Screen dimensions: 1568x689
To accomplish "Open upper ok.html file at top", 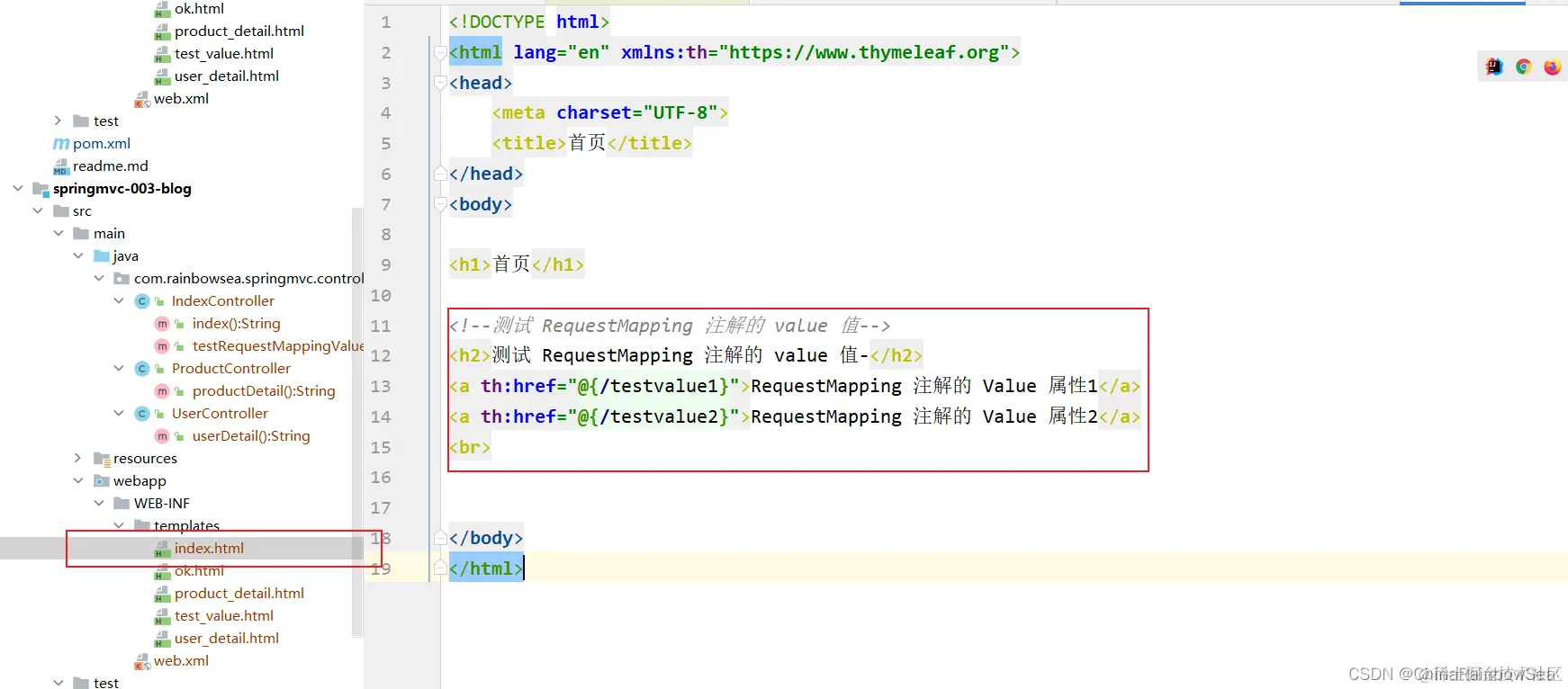I will coord(199,8).
